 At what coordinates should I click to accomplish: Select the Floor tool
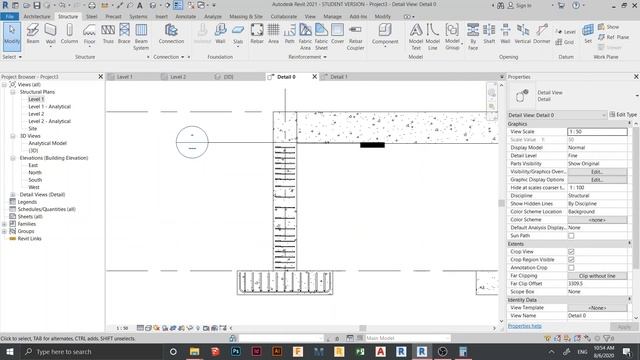[x=89, y=33]
